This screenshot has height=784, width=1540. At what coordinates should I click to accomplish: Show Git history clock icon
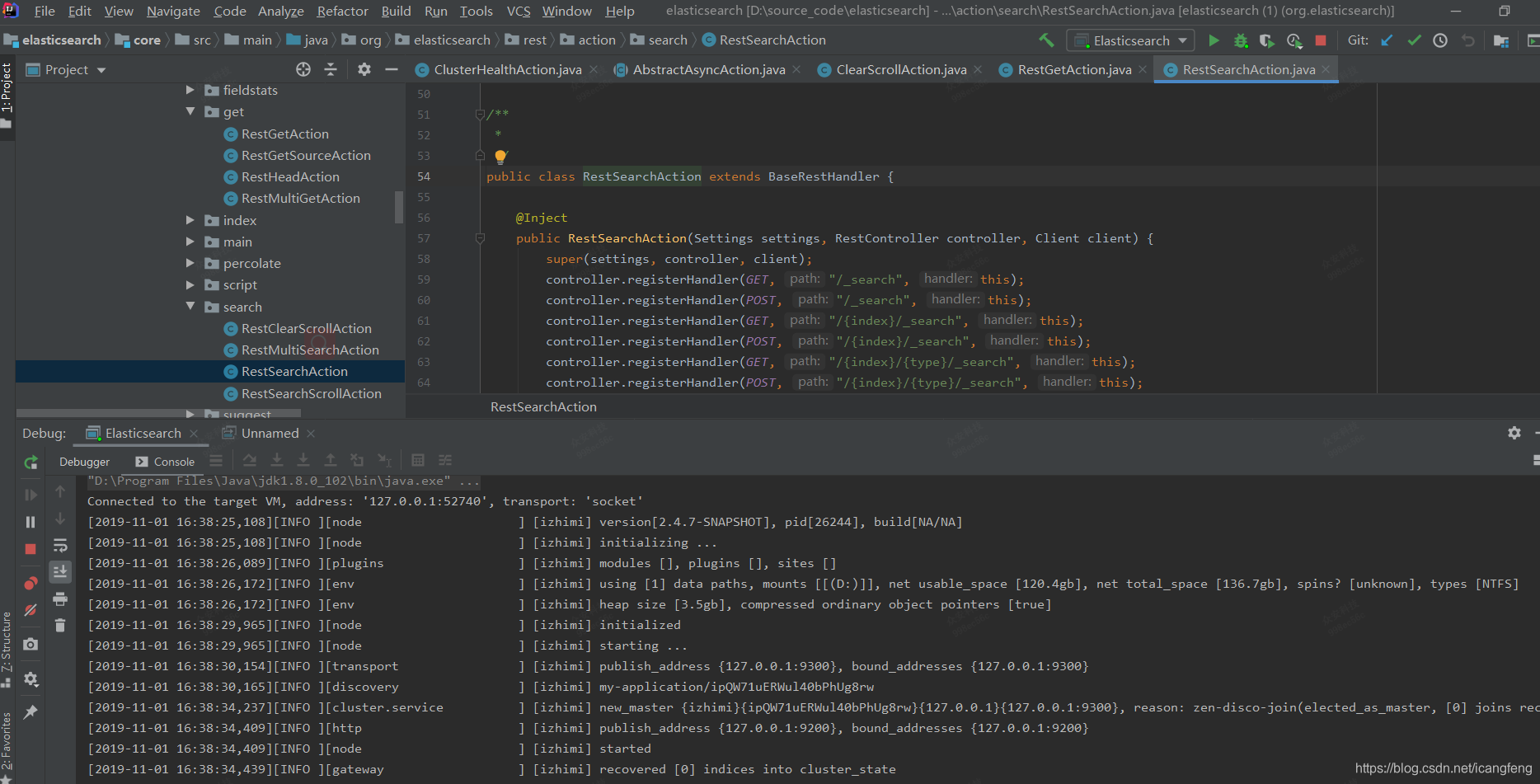coord(1440,40)
